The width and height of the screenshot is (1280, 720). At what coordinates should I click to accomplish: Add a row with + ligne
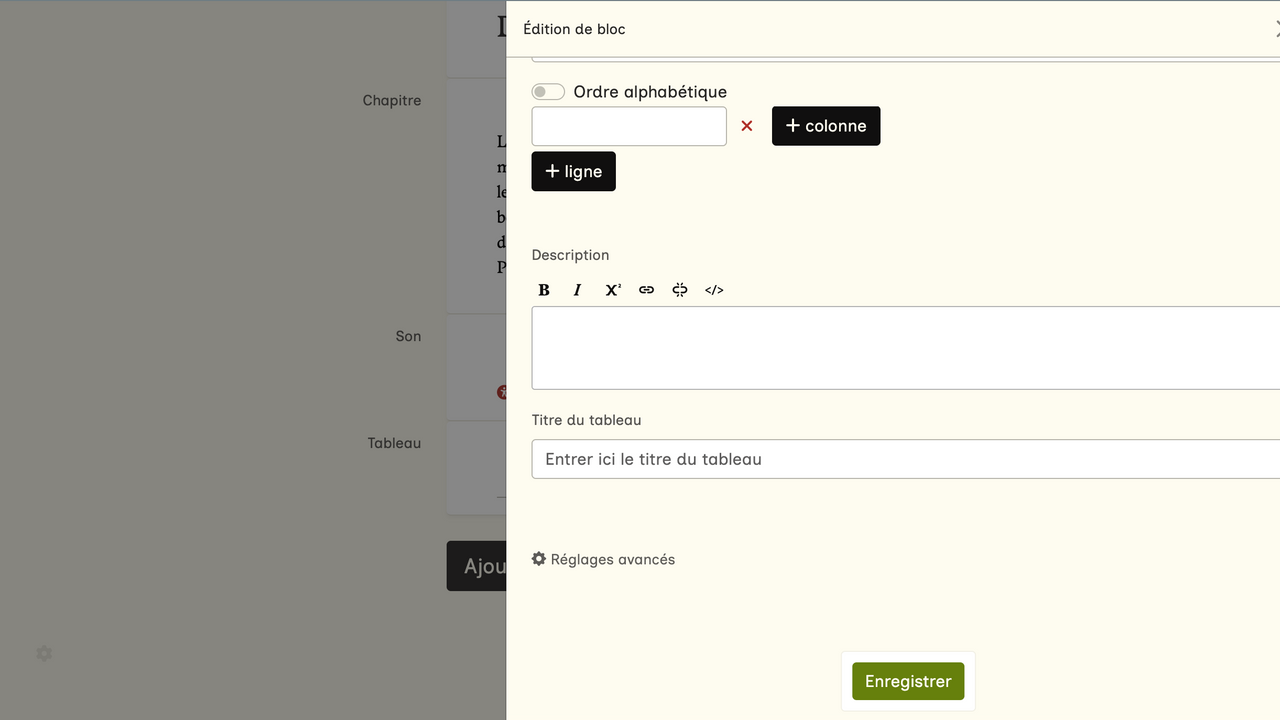[573, 171]
